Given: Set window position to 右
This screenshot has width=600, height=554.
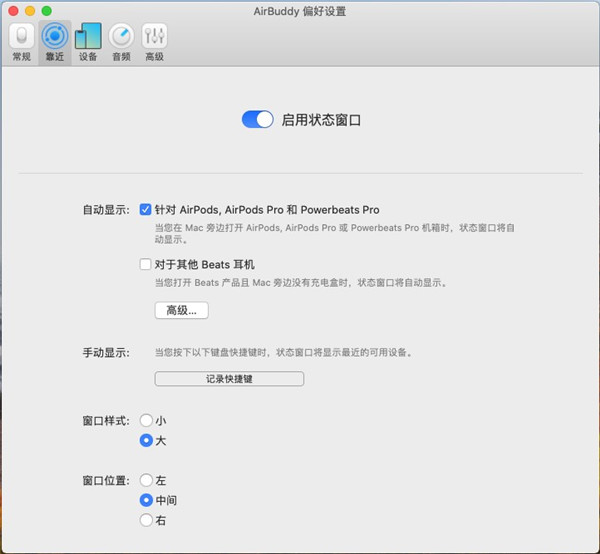Looking at the screenshot, I should (146, 520).
